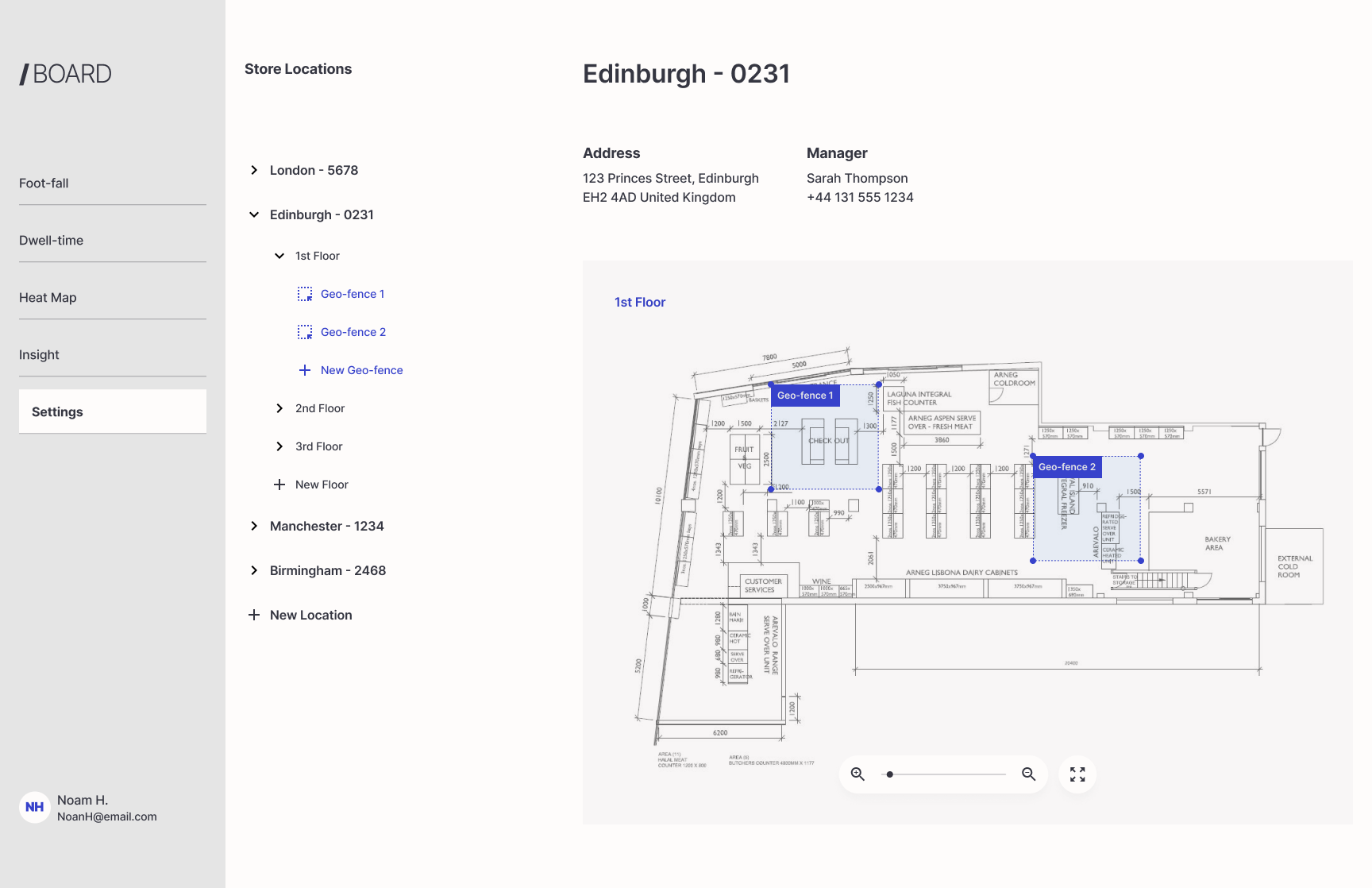Click the plus icon beside New Floor
The width and height of the screenshot is (1372, 888).
279,485
